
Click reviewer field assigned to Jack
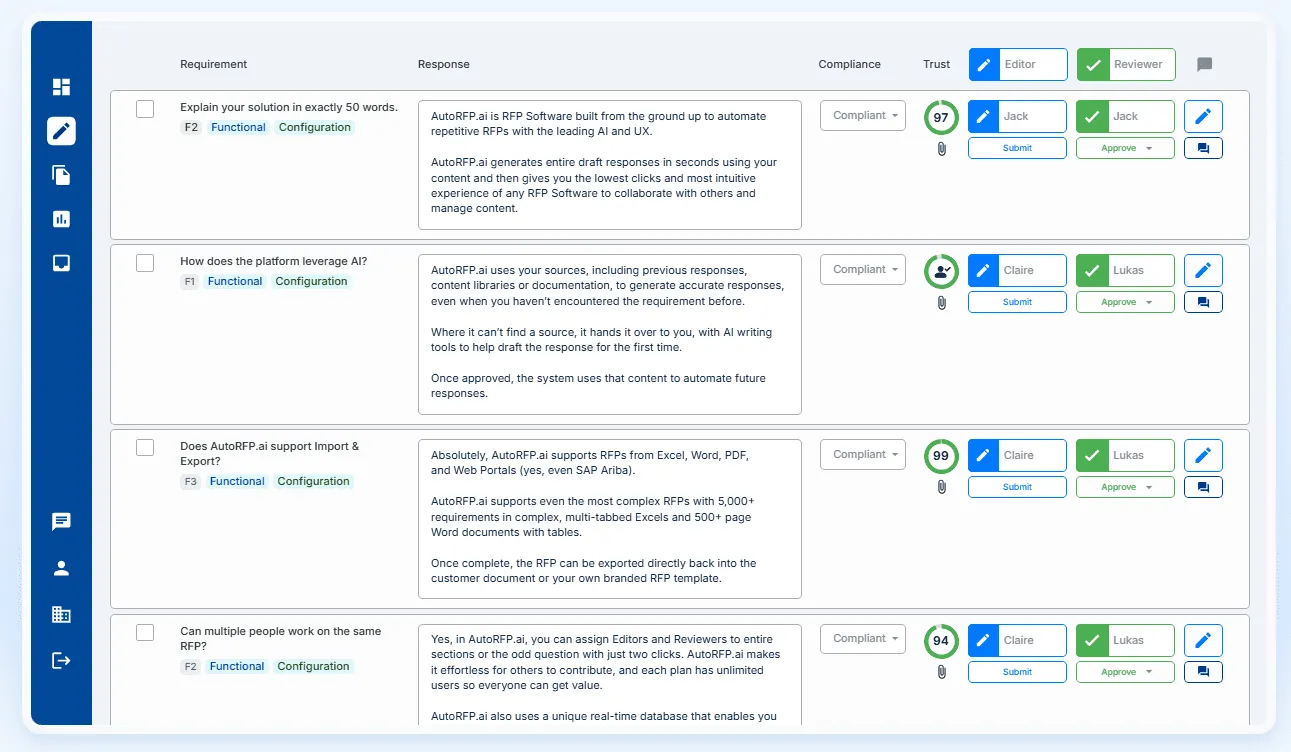(1126, 116)
